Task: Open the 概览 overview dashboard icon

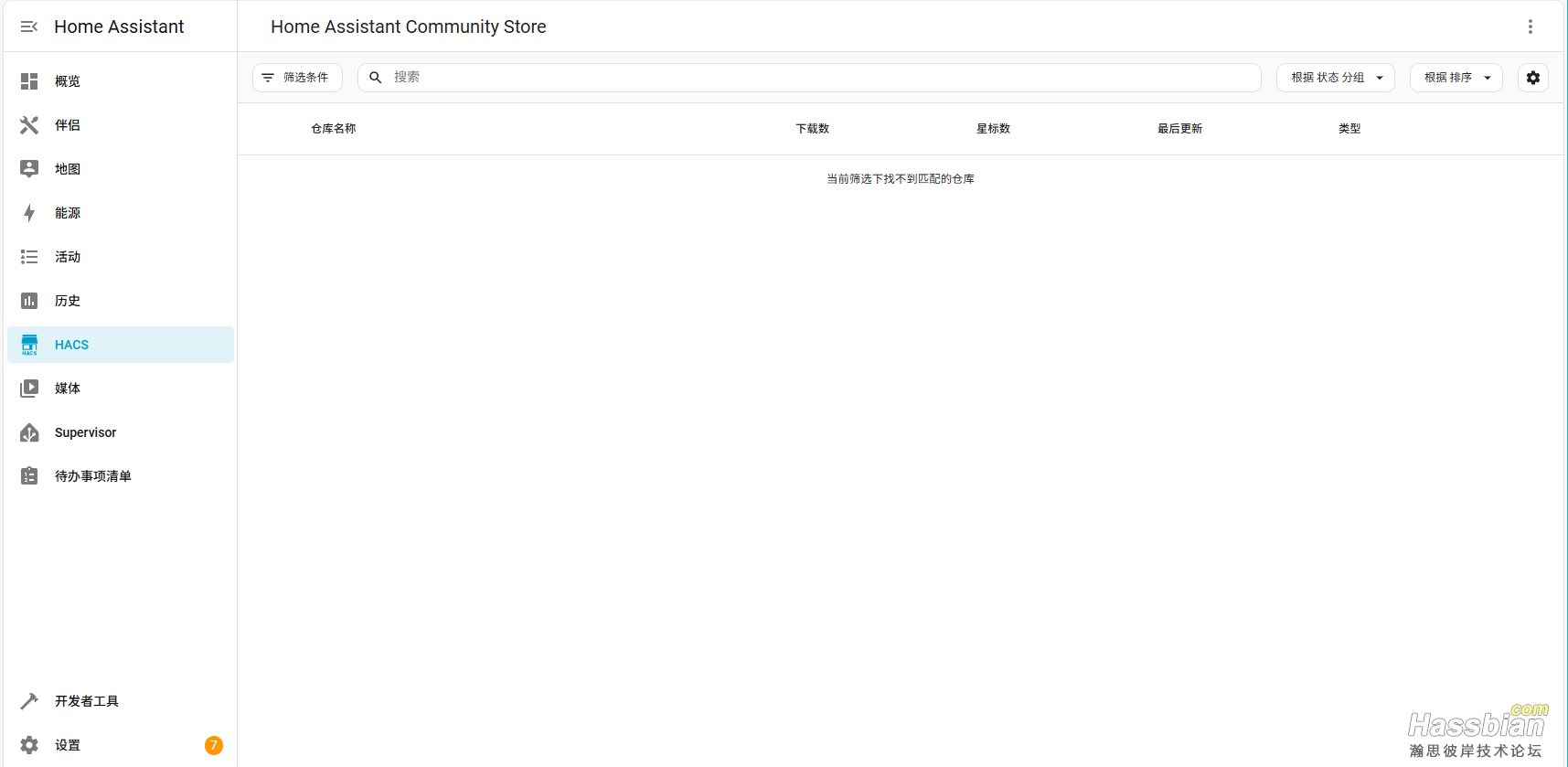Action: tap(29, 81)
